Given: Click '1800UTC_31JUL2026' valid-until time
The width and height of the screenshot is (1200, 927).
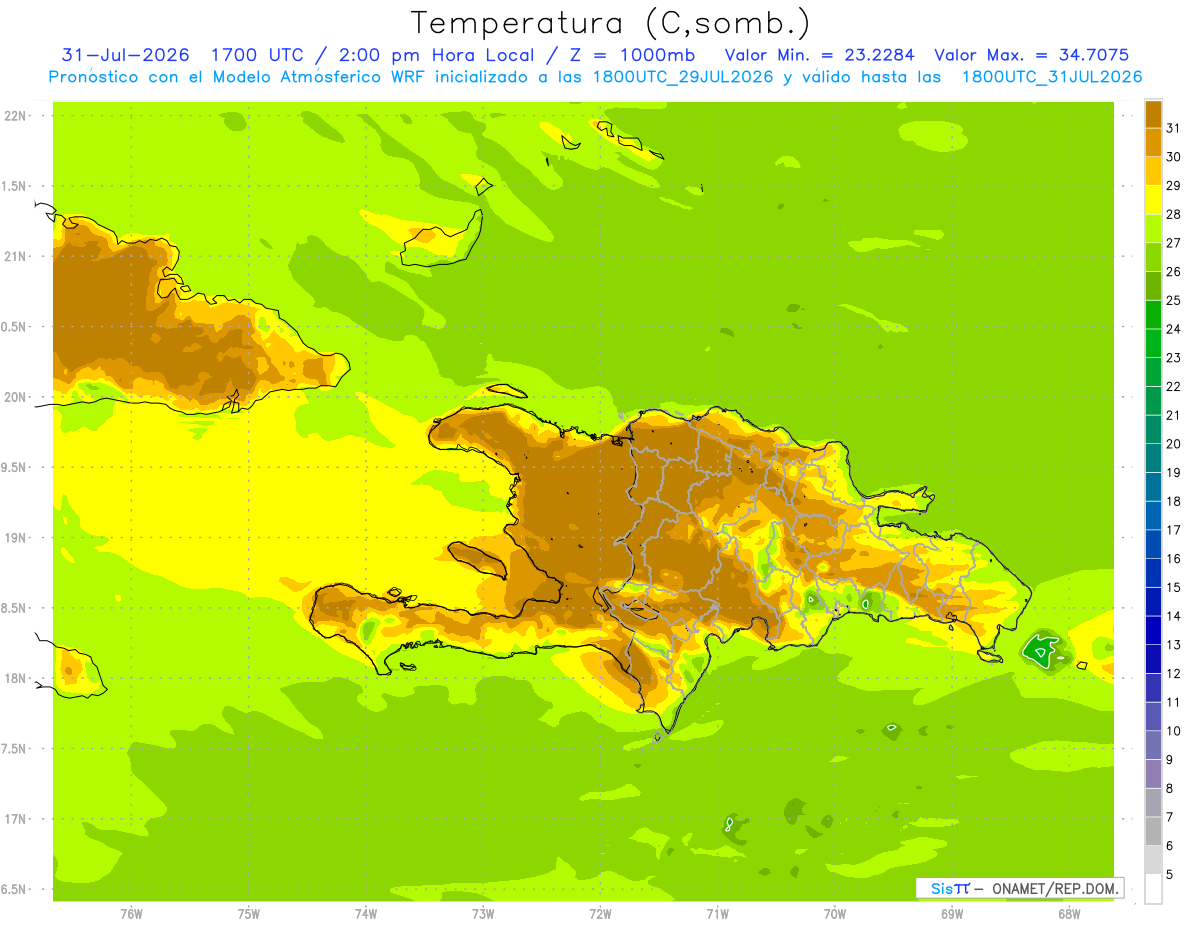Looking at the screenshot, I should tap(1052, 77).
